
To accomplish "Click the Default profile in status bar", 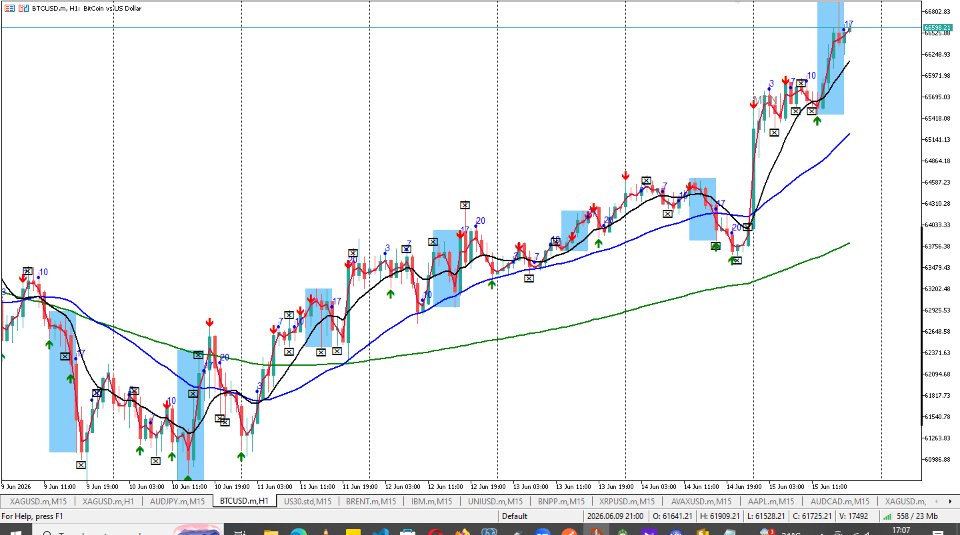I will 515,516.
